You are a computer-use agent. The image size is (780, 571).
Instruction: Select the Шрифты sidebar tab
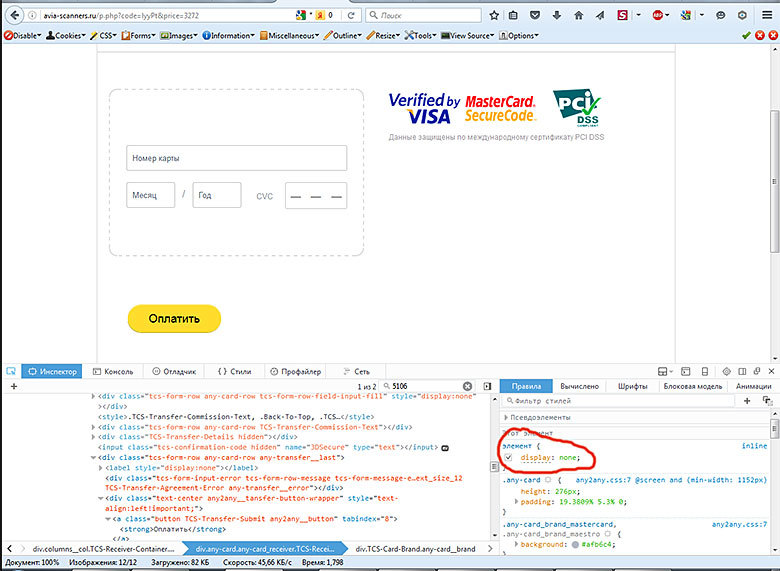tap(632, 386)
